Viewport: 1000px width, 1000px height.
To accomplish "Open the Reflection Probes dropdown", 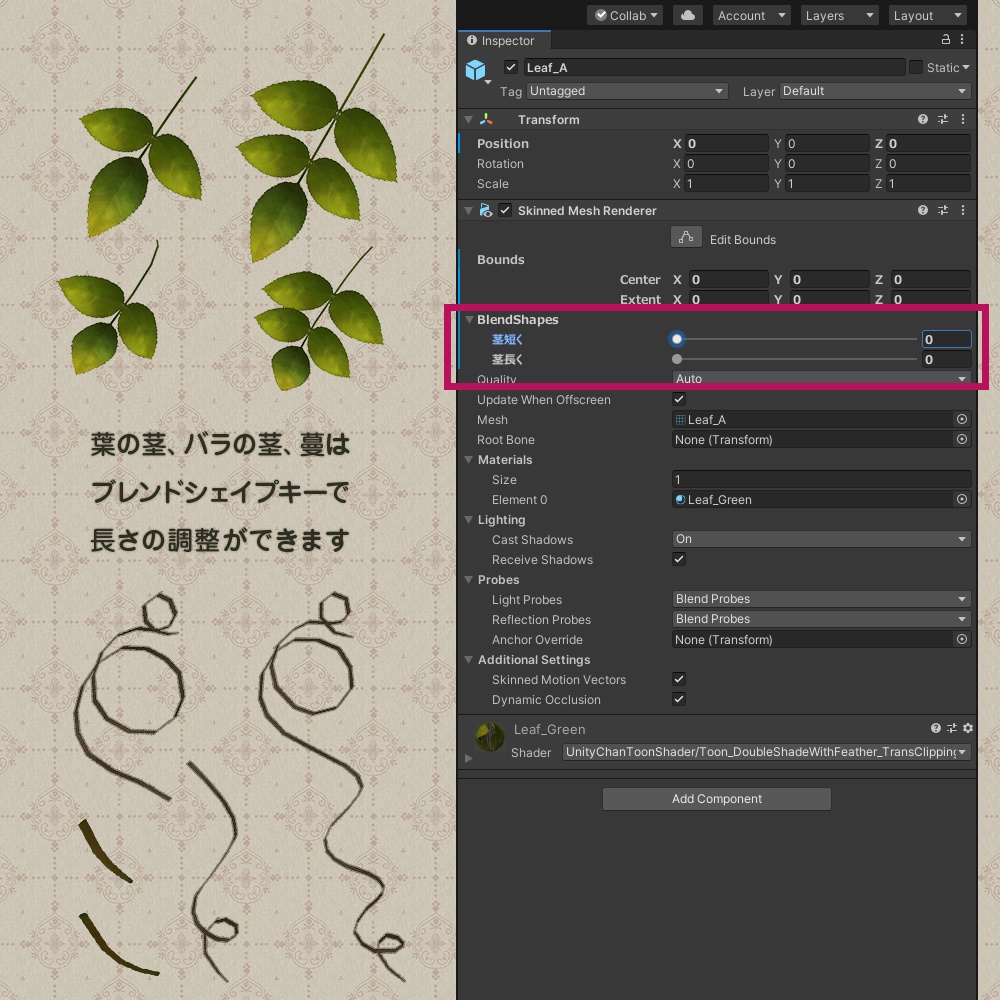I will (821, 619).
